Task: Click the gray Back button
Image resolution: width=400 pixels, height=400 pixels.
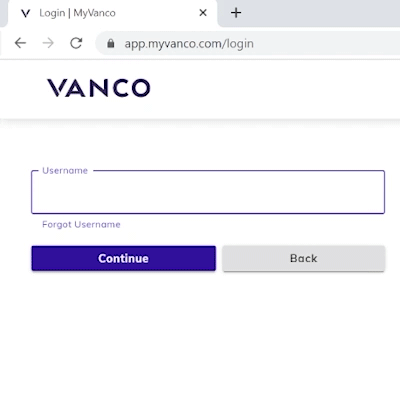Action: 304,258
